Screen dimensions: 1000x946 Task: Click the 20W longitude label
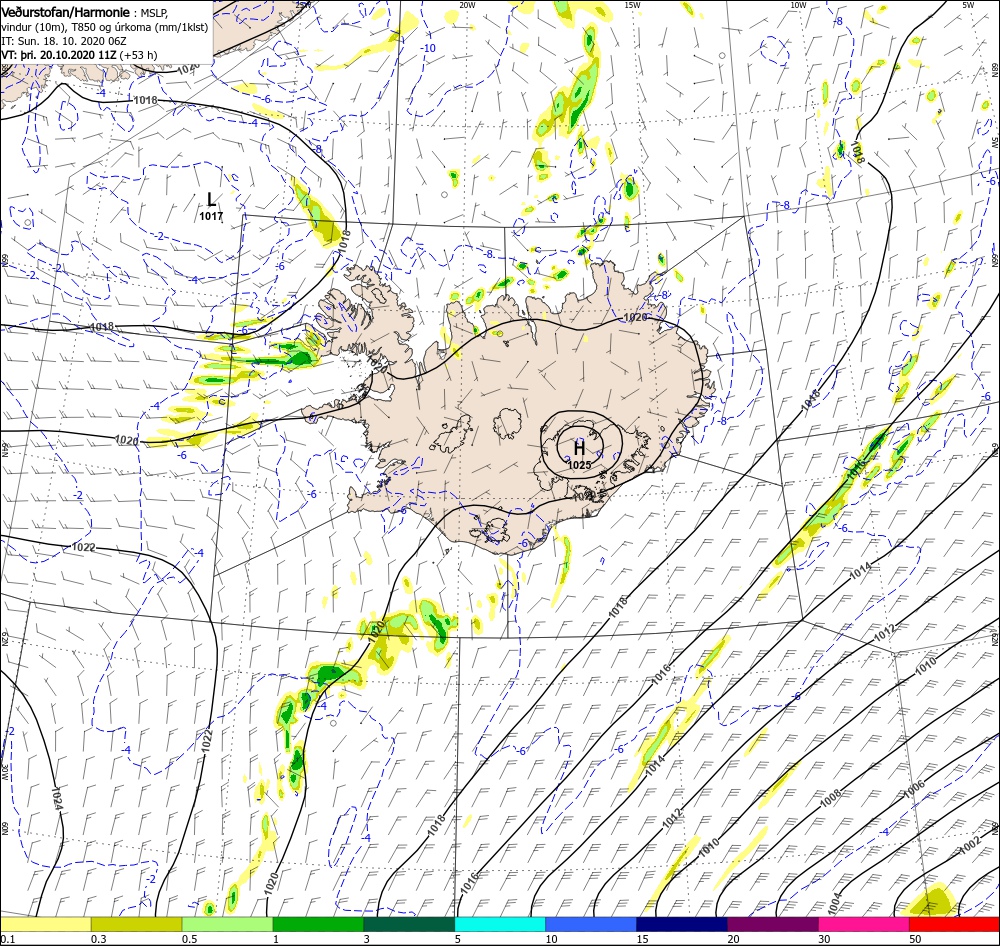pos(467,4)
